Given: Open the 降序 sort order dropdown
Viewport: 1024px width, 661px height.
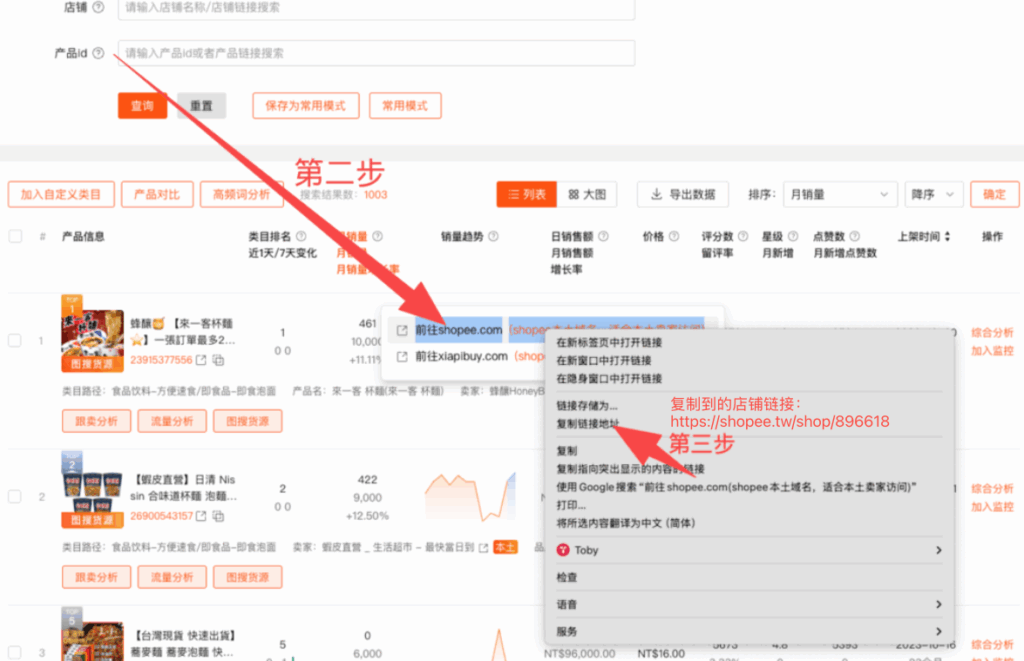Looking at the screenshot, I should (x=933, y=194).
